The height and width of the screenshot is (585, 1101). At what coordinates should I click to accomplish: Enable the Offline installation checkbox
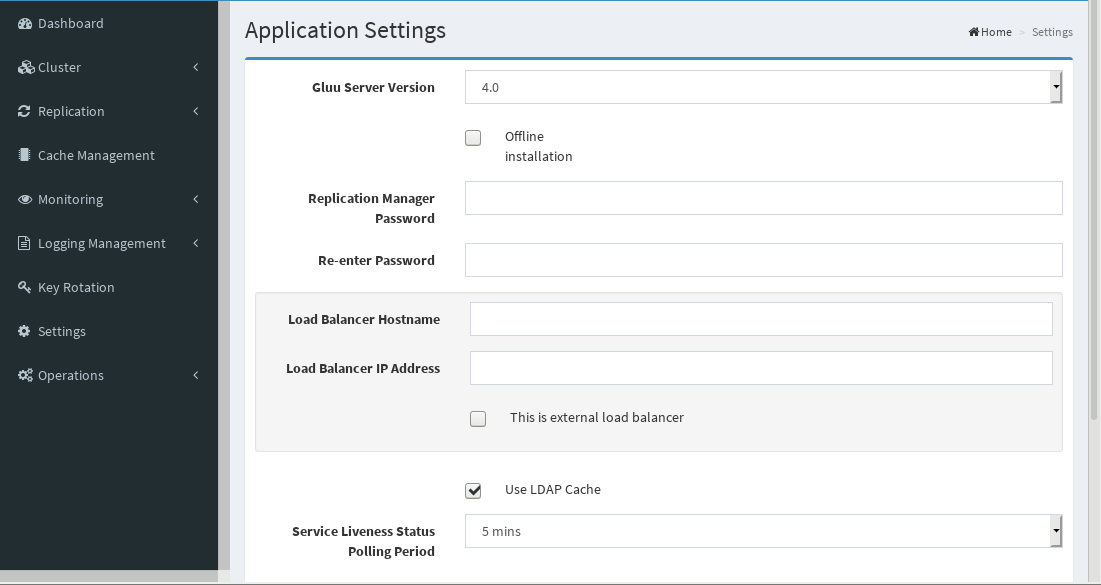[473, 138]
